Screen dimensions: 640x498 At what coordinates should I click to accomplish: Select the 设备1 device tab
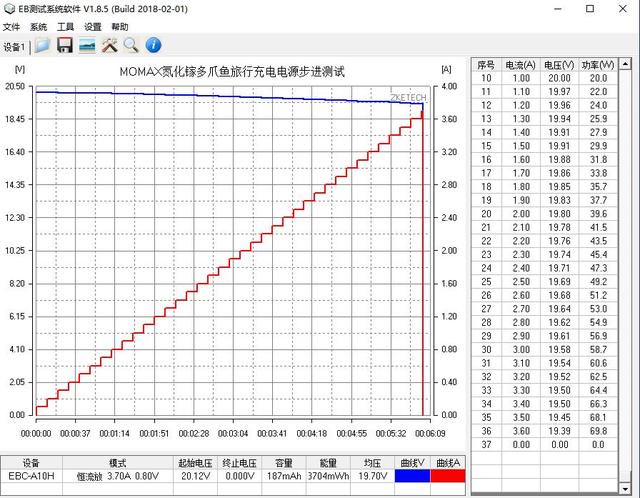14,47
